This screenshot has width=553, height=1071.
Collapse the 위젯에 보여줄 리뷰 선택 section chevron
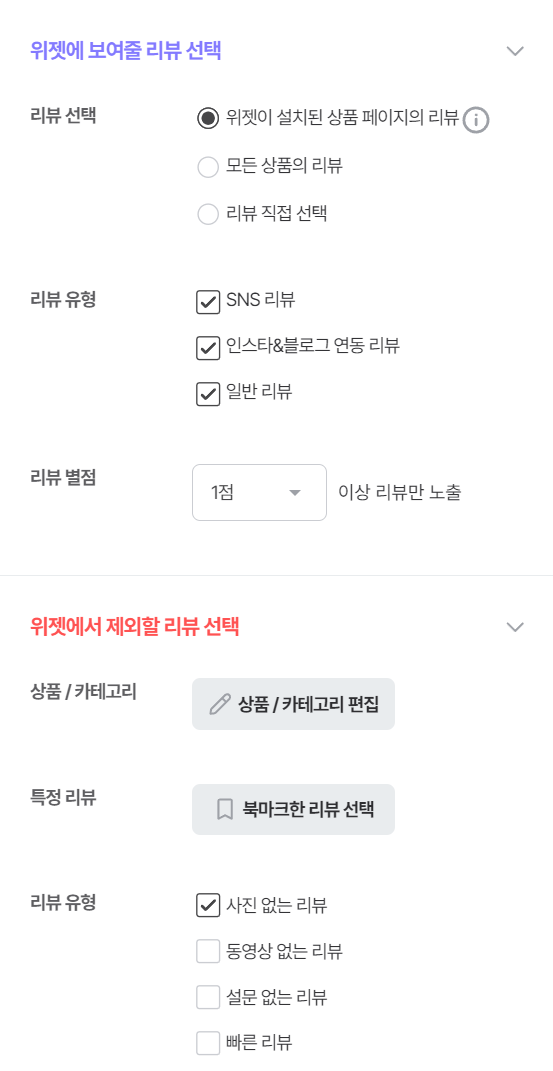pyautogui.click(x=515, y=51)
